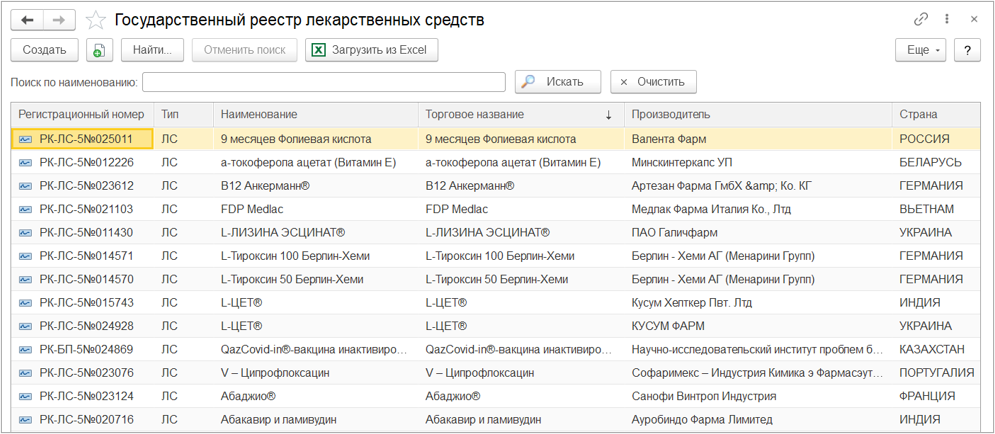995x434 pixels.
Task: Toggle sort arrow in Торговое название header
Action: tap(609, 115)
